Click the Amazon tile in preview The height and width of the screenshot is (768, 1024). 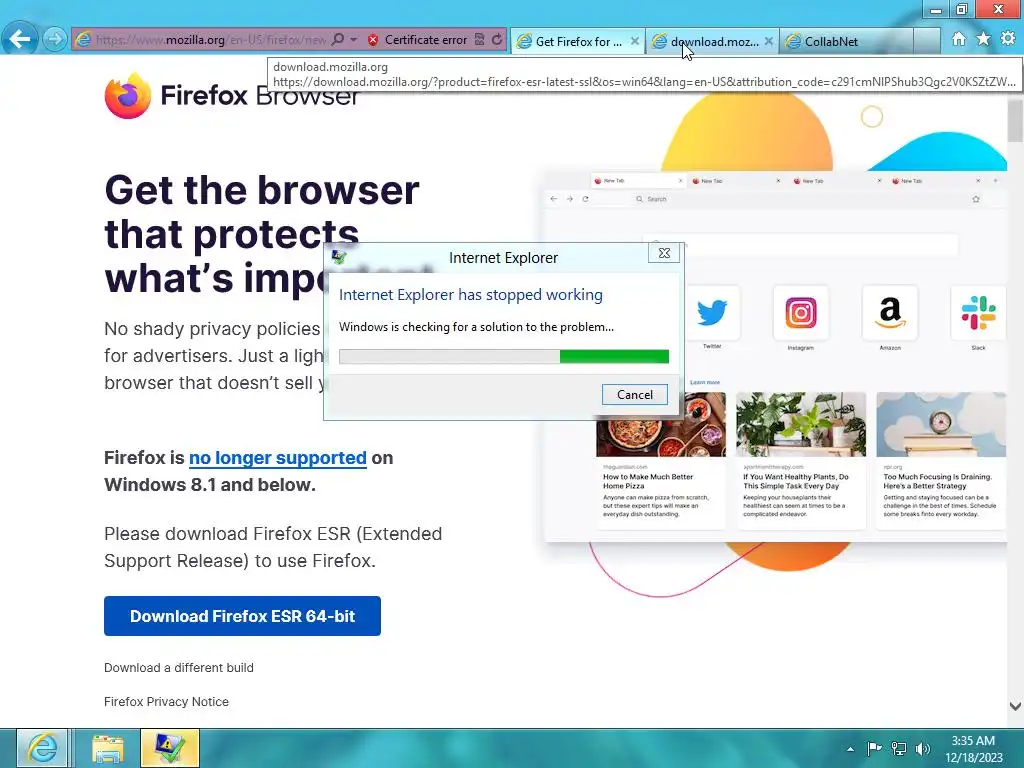click(x=889, y=312)
